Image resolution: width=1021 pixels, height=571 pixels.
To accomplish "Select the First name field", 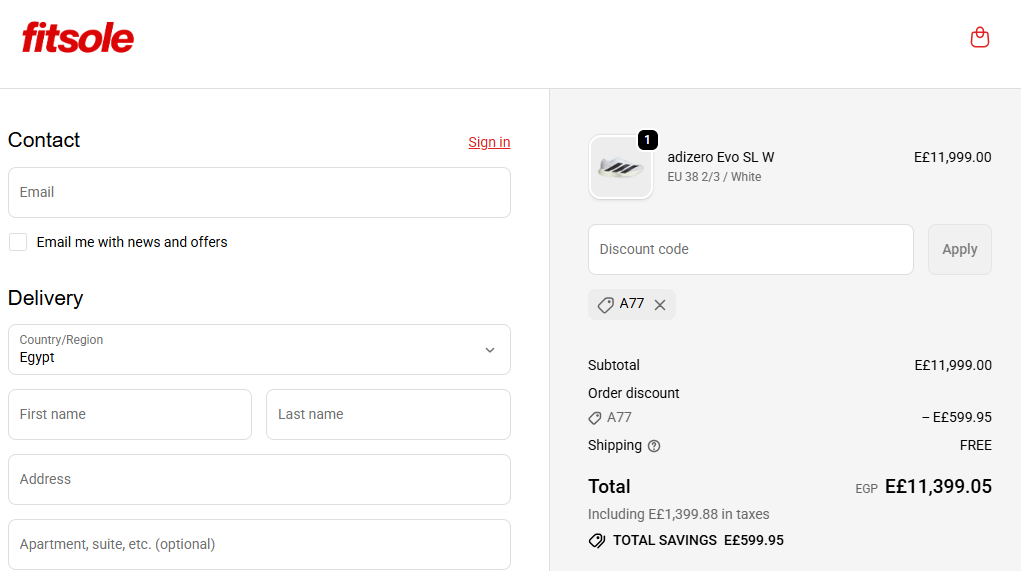I will [x=130, y=414].
